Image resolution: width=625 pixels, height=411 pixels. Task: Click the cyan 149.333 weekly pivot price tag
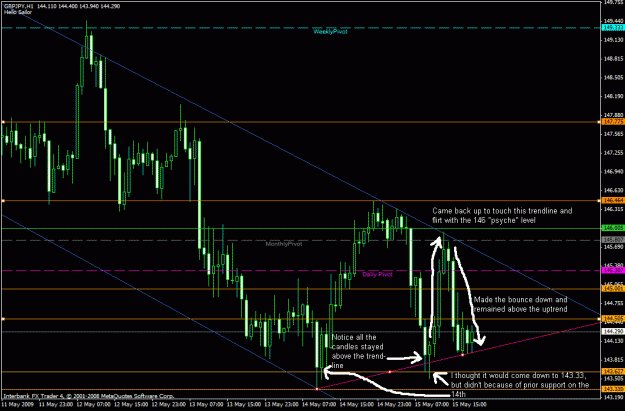coord(613,28)
